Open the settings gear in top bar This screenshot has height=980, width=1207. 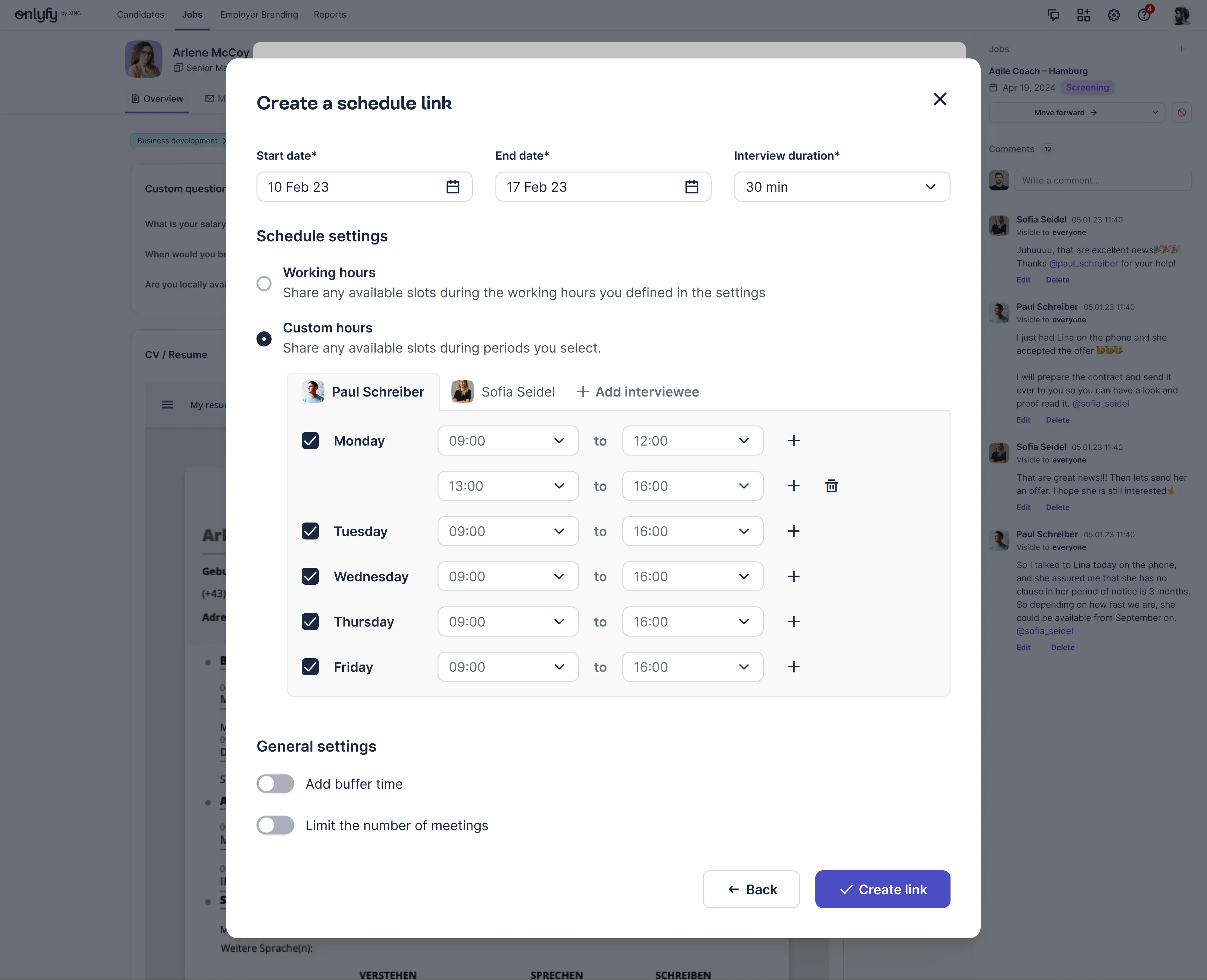1114,15
